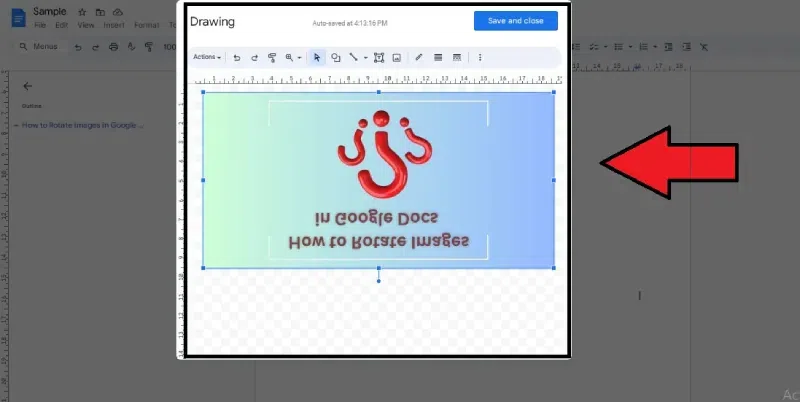
Task: Select the Line tool
Action: tap(353, 58)
